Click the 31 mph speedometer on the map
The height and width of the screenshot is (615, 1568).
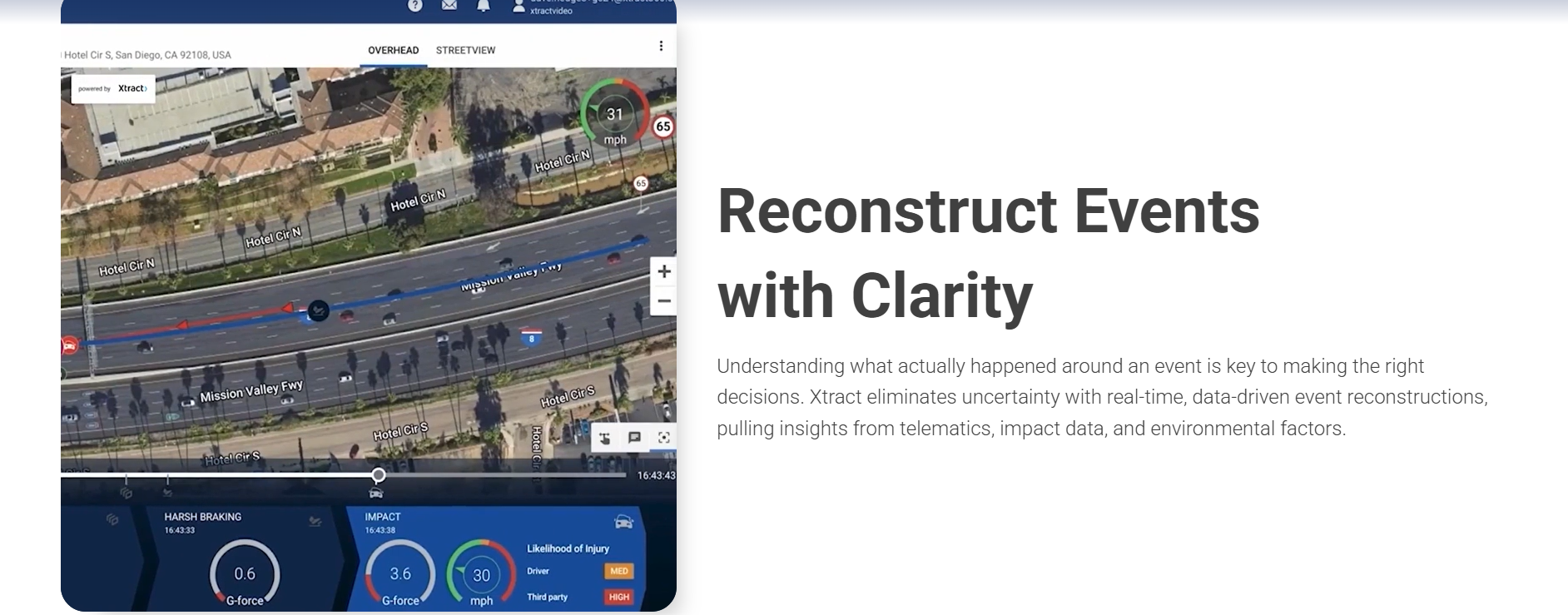point(614,115)
